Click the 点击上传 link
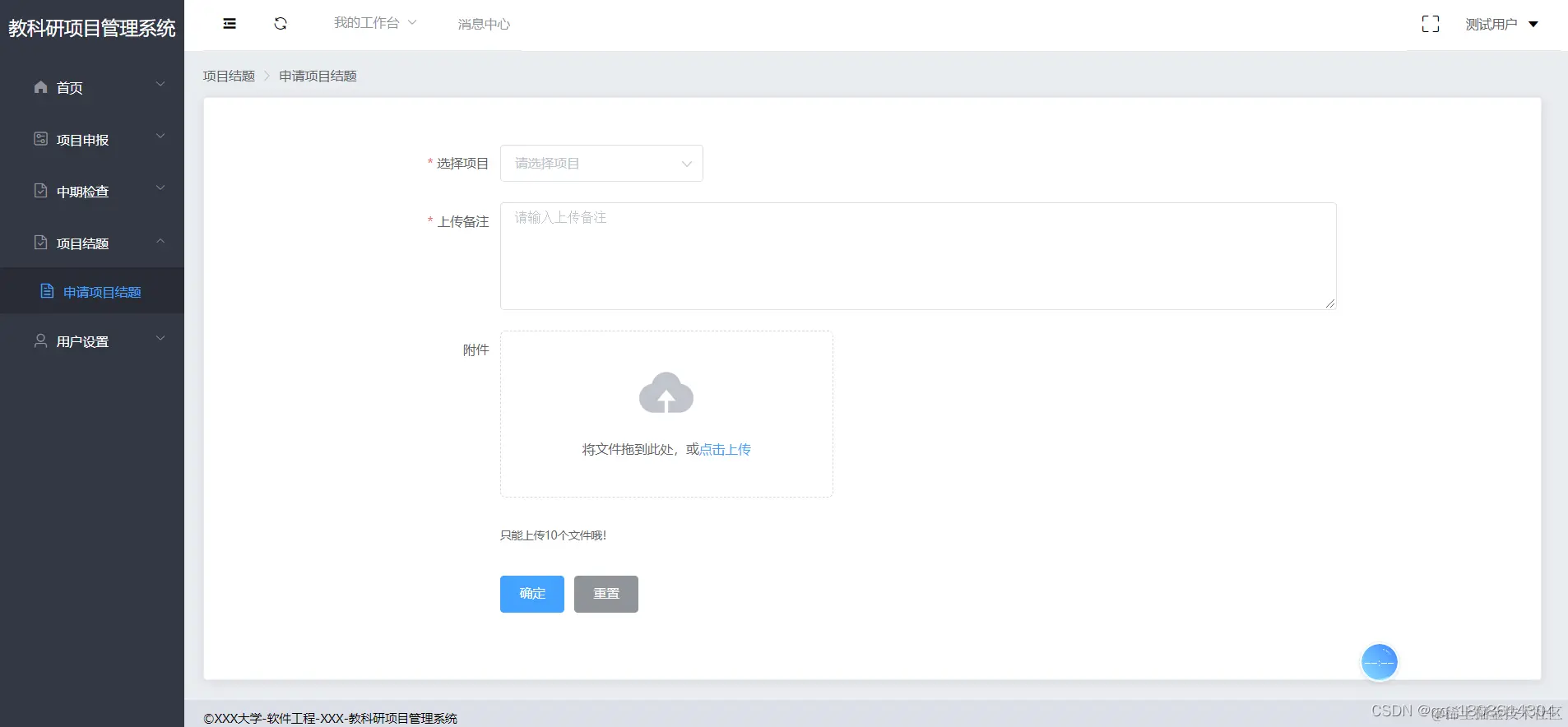Viewport: 1568px width, 727px height. 725,449
